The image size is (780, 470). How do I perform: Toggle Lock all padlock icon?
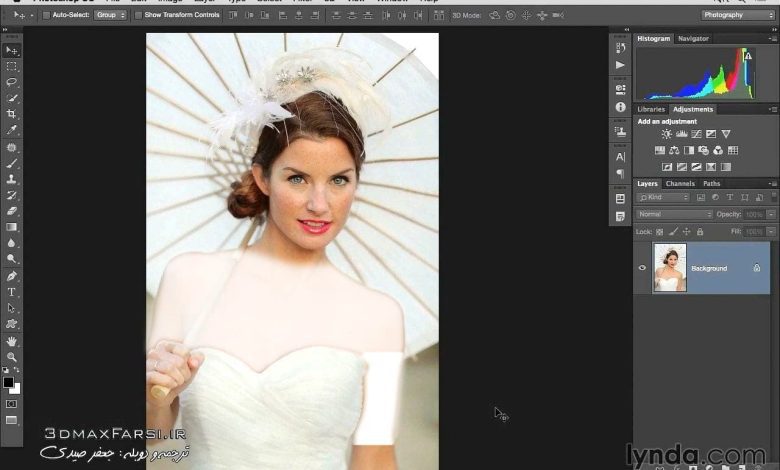click(x=700, y=232)
